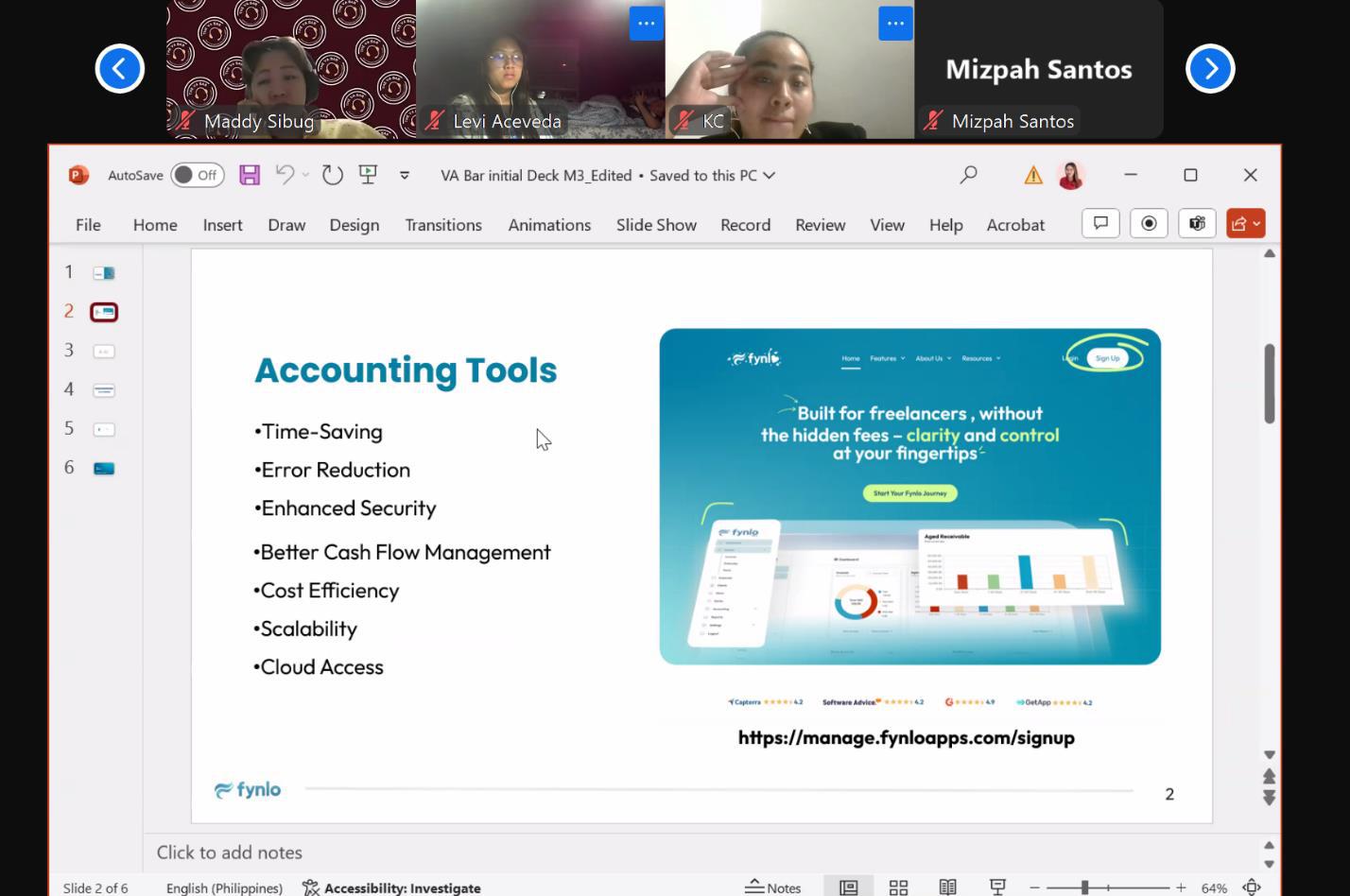Screen dimensions: 1350x896
Task: Click Previous Slide double-arrow in scrollbar
Action: (1269, 776)
